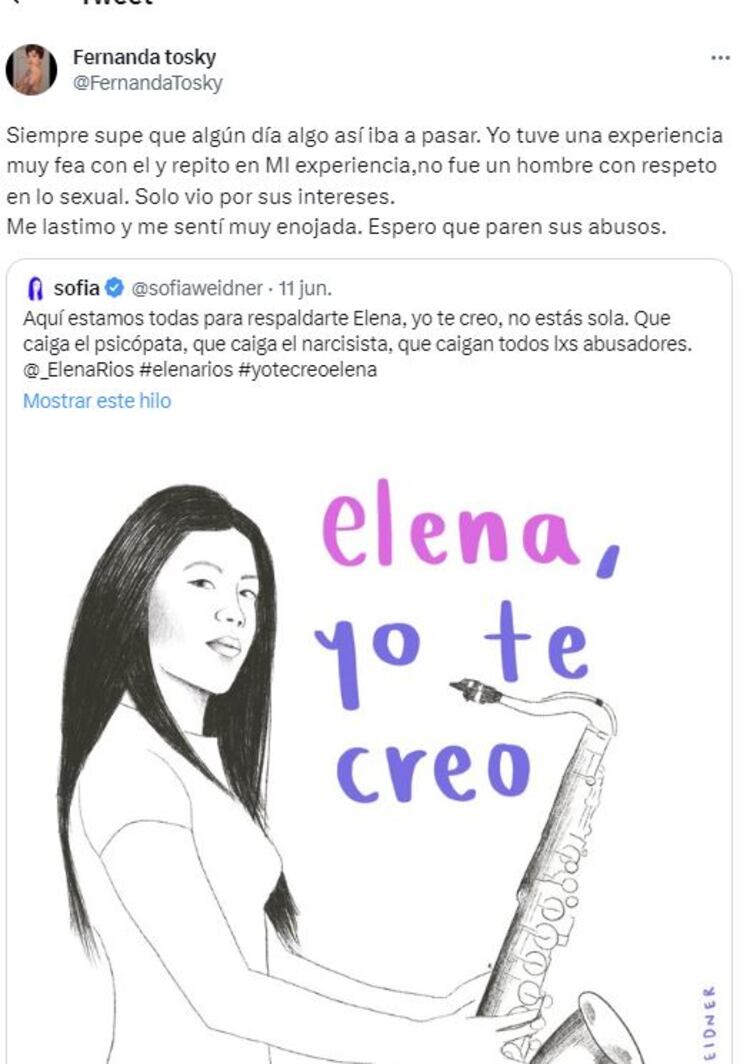750x1064 pixels.
Task: Open Fernanda tosky's profile avatar
Action: point(31,69)
